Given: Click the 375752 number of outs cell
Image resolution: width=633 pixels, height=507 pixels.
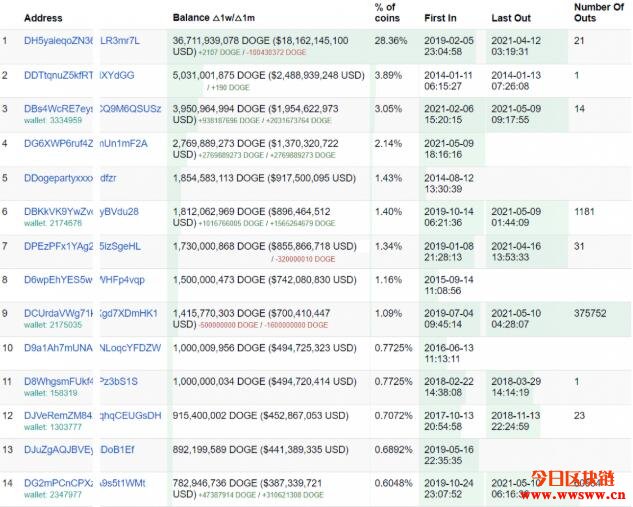Looking at the screenshot, I should [x=590, y=313].
